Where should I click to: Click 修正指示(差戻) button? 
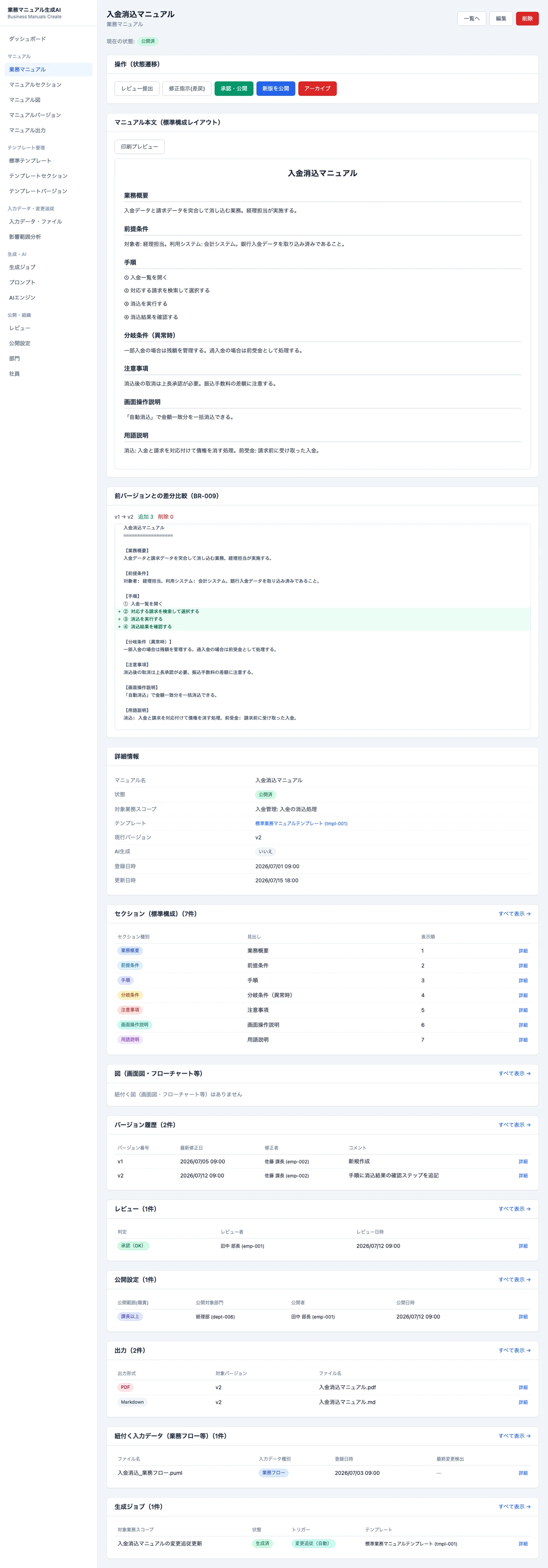(187, 88)
